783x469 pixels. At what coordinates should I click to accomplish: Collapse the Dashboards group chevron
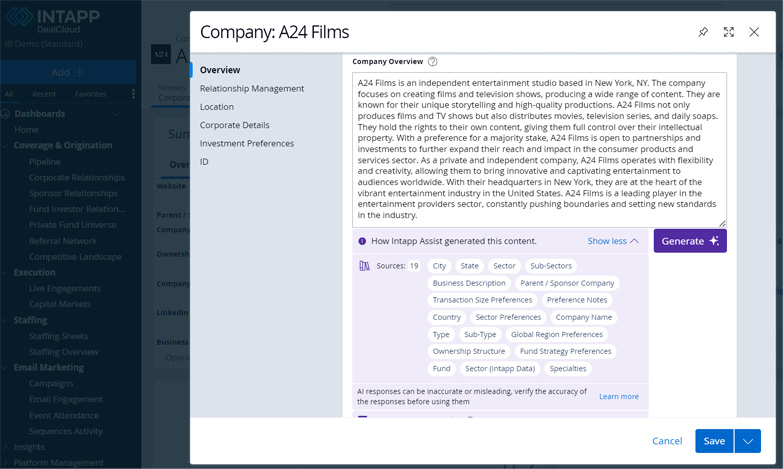point(116,114)
